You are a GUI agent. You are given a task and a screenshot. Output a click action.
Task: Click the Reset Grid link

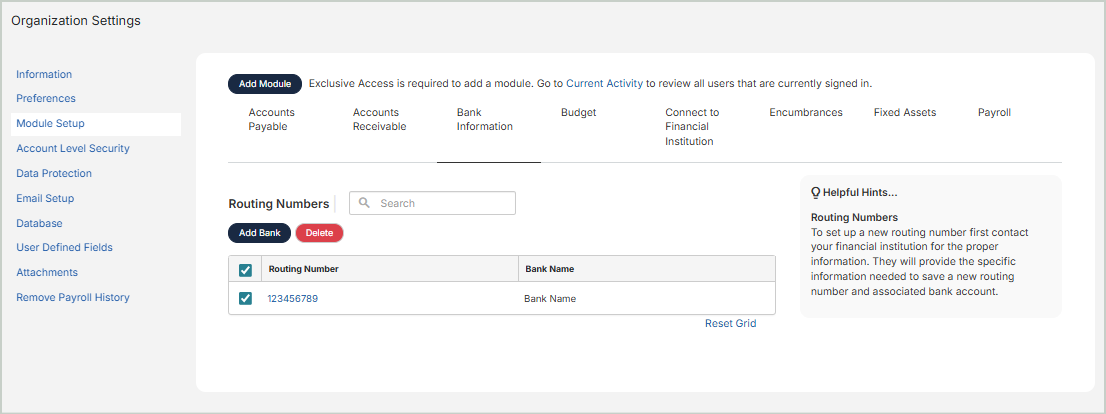click(730, 324)
